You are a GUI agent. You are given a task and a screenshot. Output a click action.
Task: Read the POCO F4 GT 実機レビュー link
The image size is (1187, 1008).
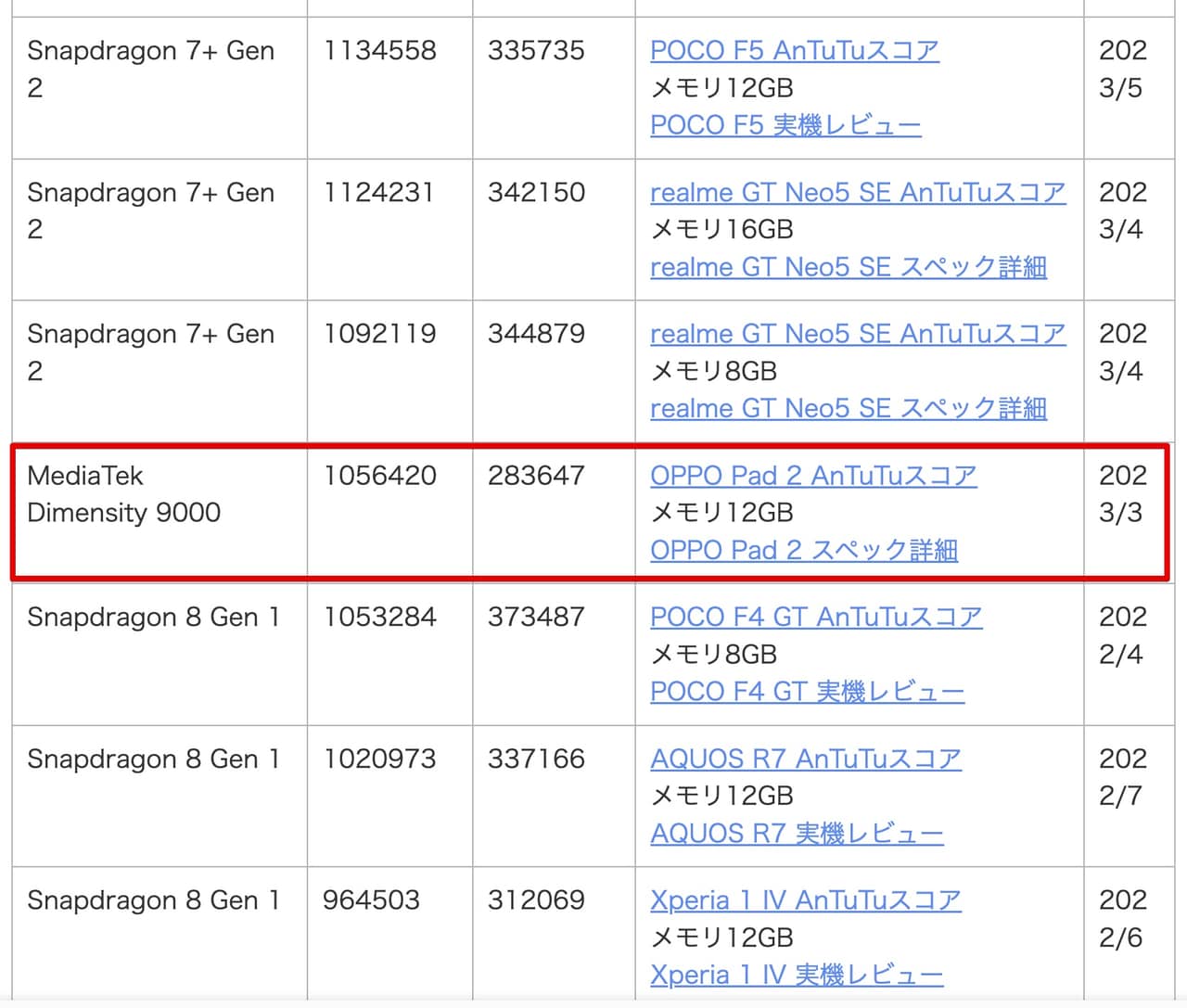tap(807, 692)
